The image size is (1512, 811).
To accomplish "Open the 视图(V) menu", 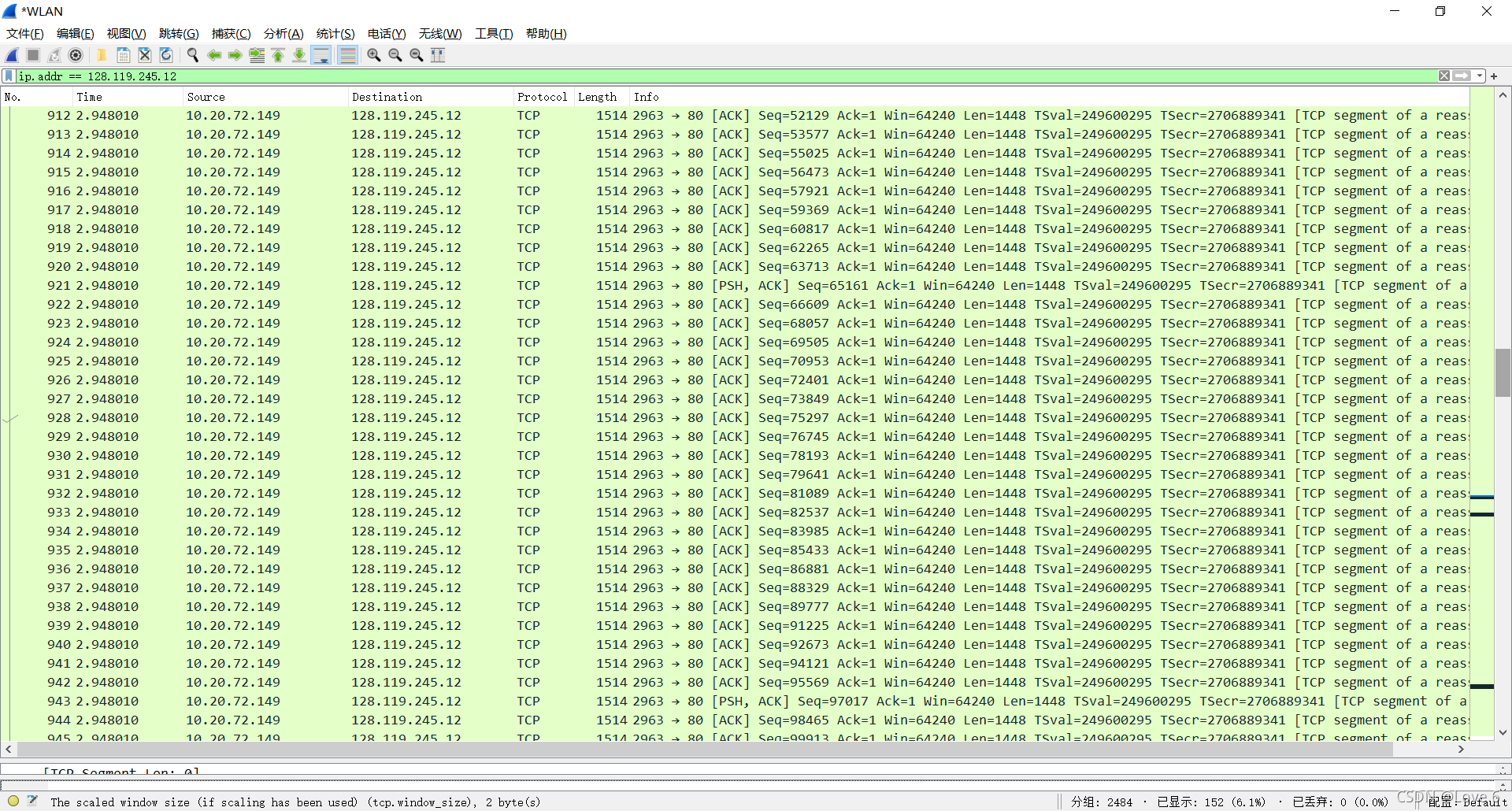I will 126,34.
